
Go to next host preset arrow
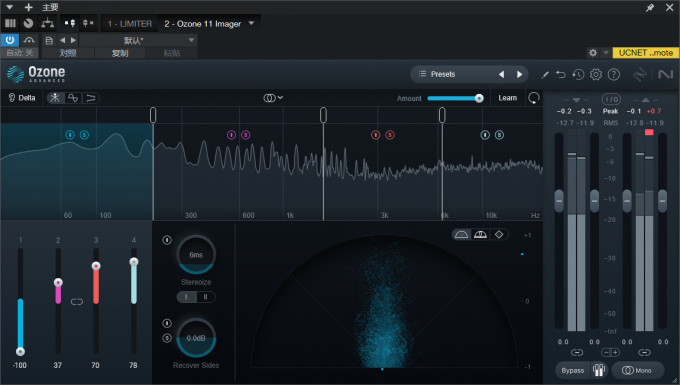[73, 40]
